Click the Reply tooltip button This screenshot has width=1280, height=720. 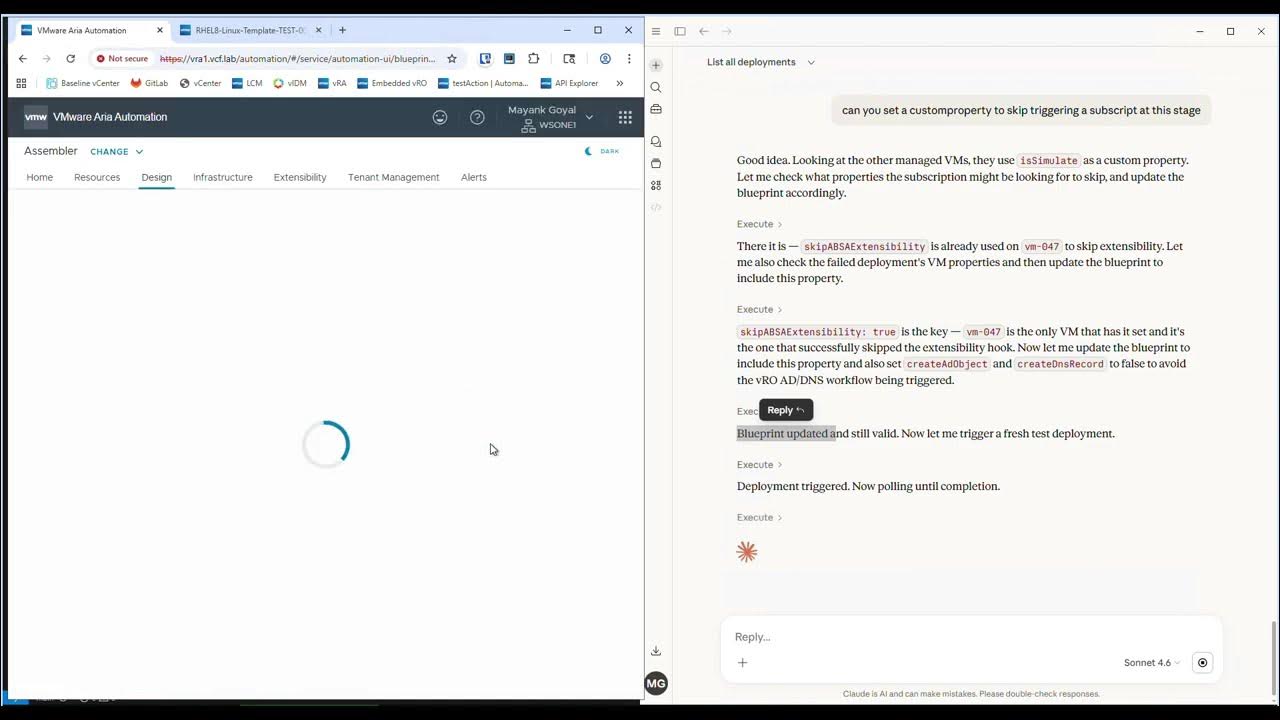point(786,410)
